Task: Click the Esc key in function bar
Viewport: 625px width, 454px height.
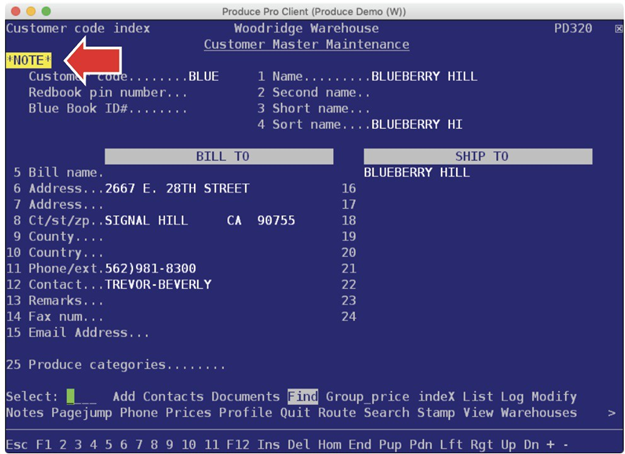Action: (x=17, y=444)
